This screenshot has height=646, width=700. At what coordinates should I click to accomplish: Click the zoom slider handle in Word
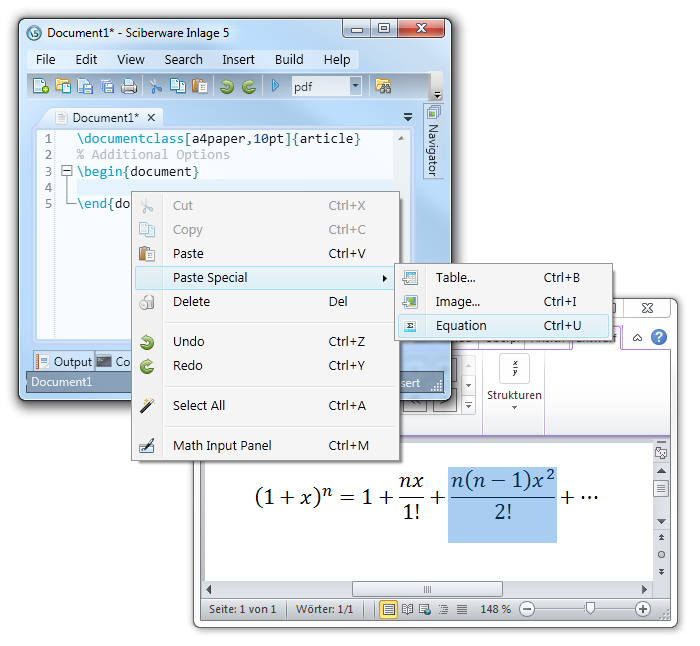pyautogui.click(x=590, y=608)
